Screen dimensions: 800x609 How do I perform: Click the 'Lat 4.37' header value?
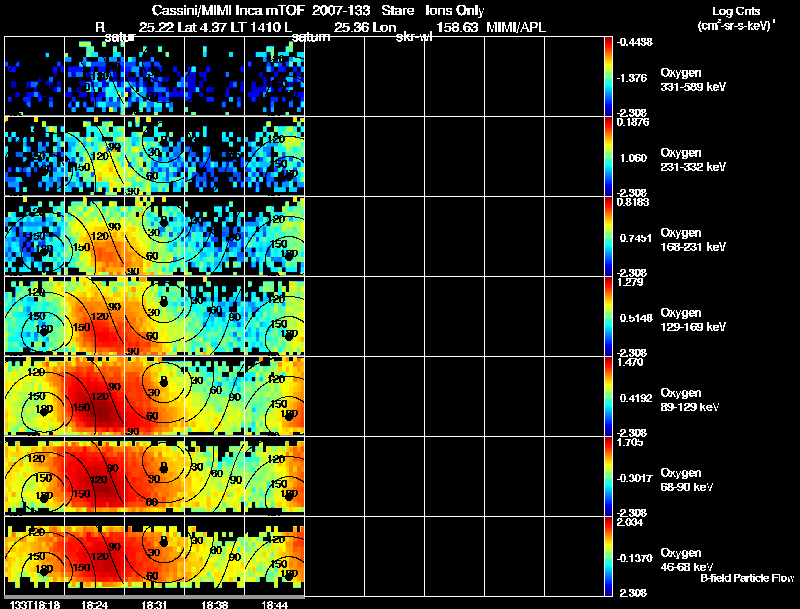[x=203, y=27]
